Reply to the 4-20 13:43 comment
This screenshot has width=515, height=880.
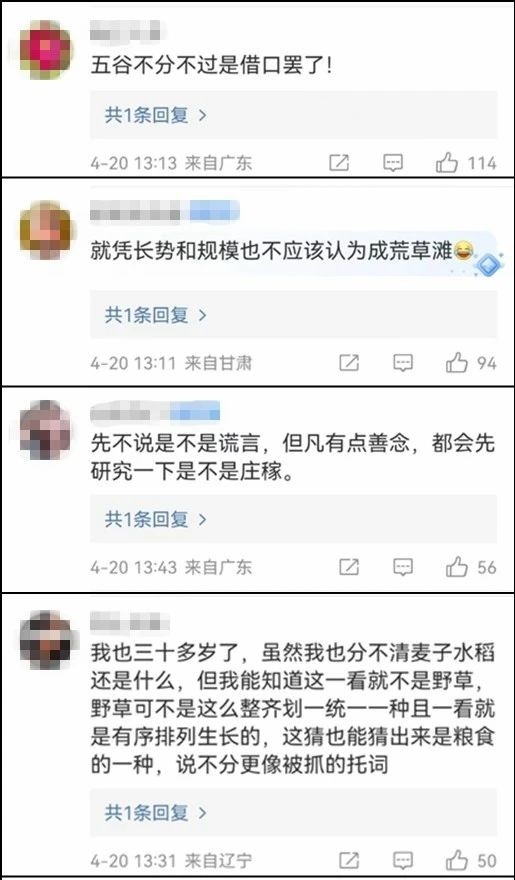click(403, 567)
